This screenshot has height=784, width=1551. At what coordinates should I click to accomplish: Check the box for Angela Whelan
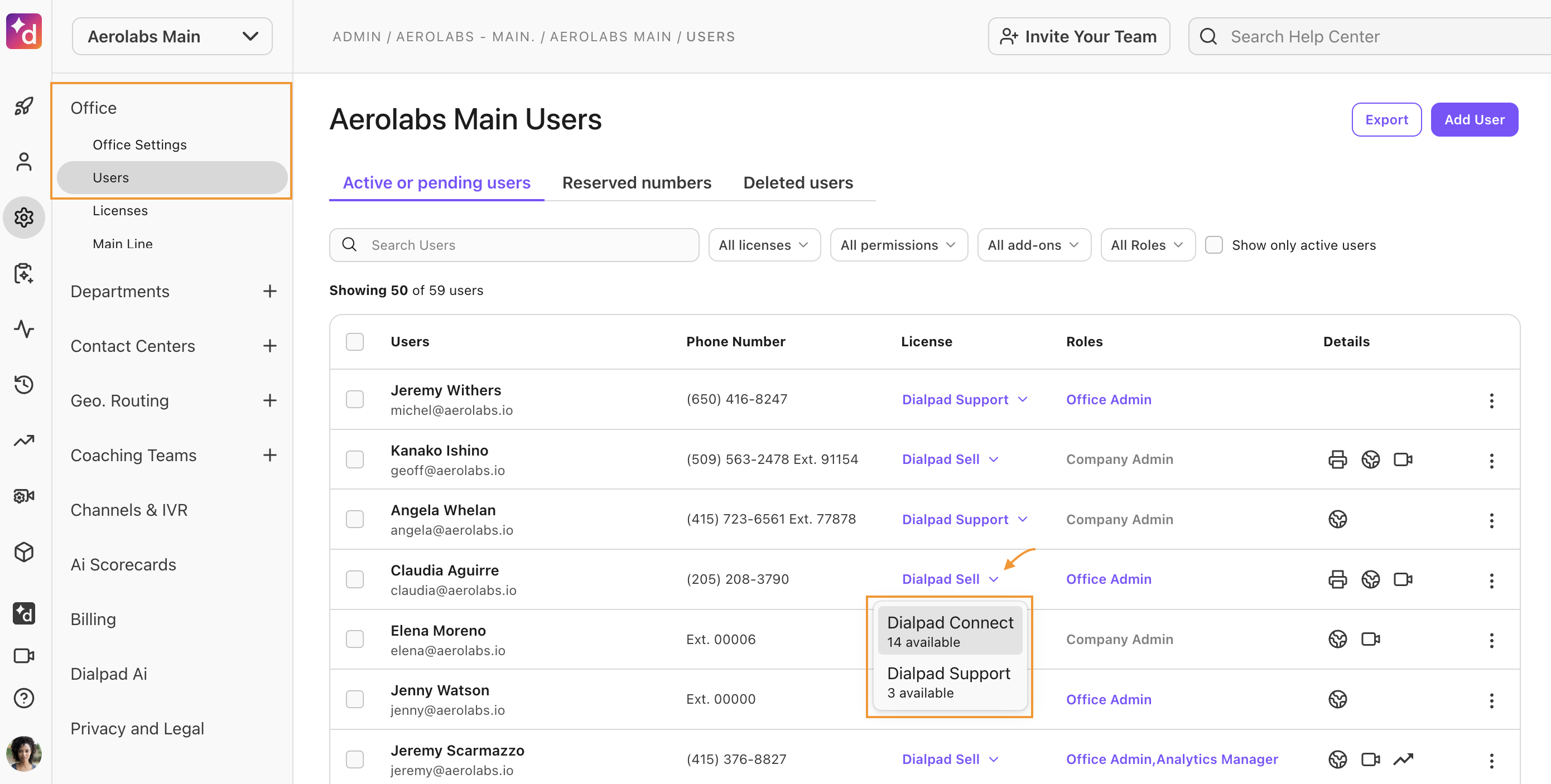click(x=355, y=519)
